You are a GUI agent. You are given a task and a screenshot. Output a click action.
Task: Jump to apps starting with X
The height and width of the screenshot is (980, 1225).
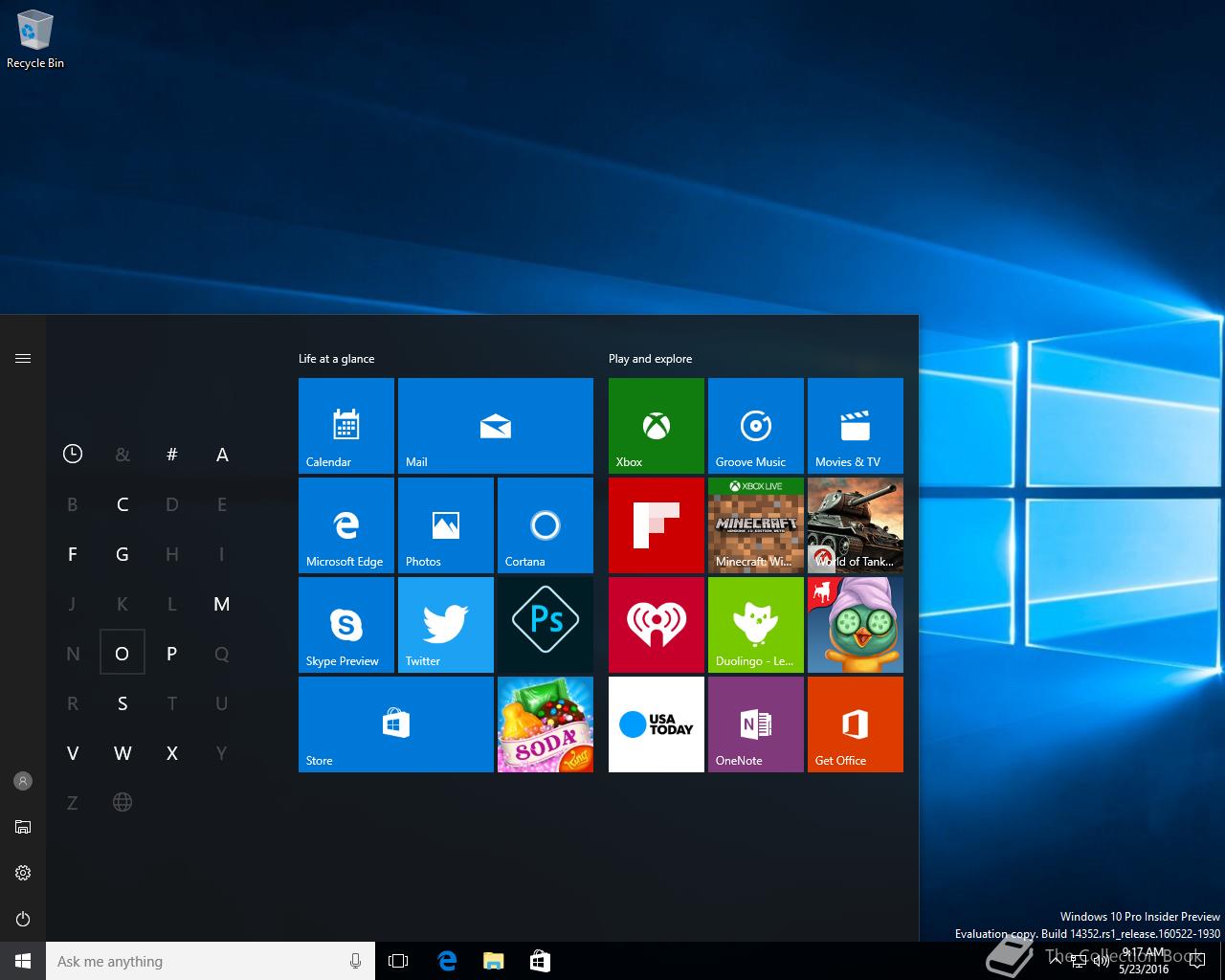pos(172,753)
